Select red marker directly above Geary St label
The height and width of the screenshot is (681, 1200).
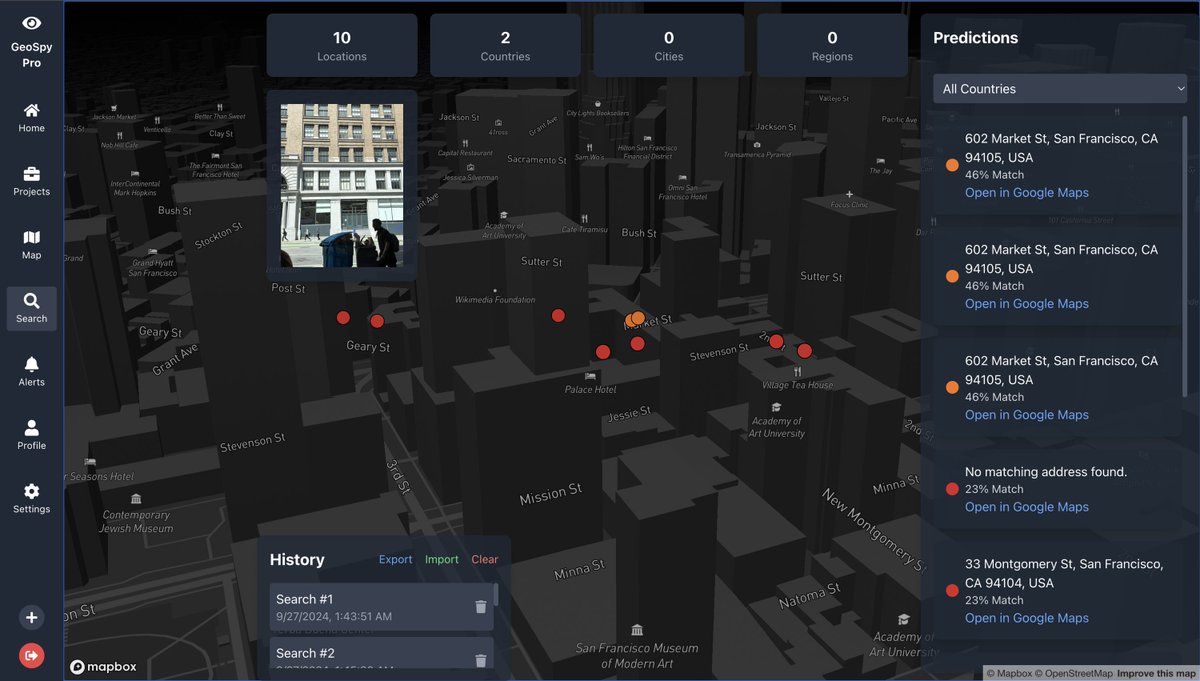coord(377,321)
